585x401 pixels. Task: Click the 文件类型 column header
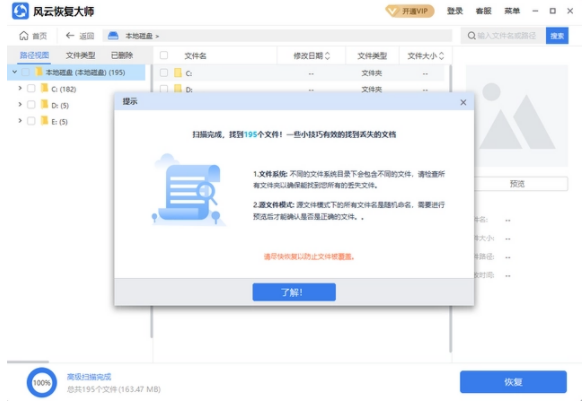coord(372,56)
